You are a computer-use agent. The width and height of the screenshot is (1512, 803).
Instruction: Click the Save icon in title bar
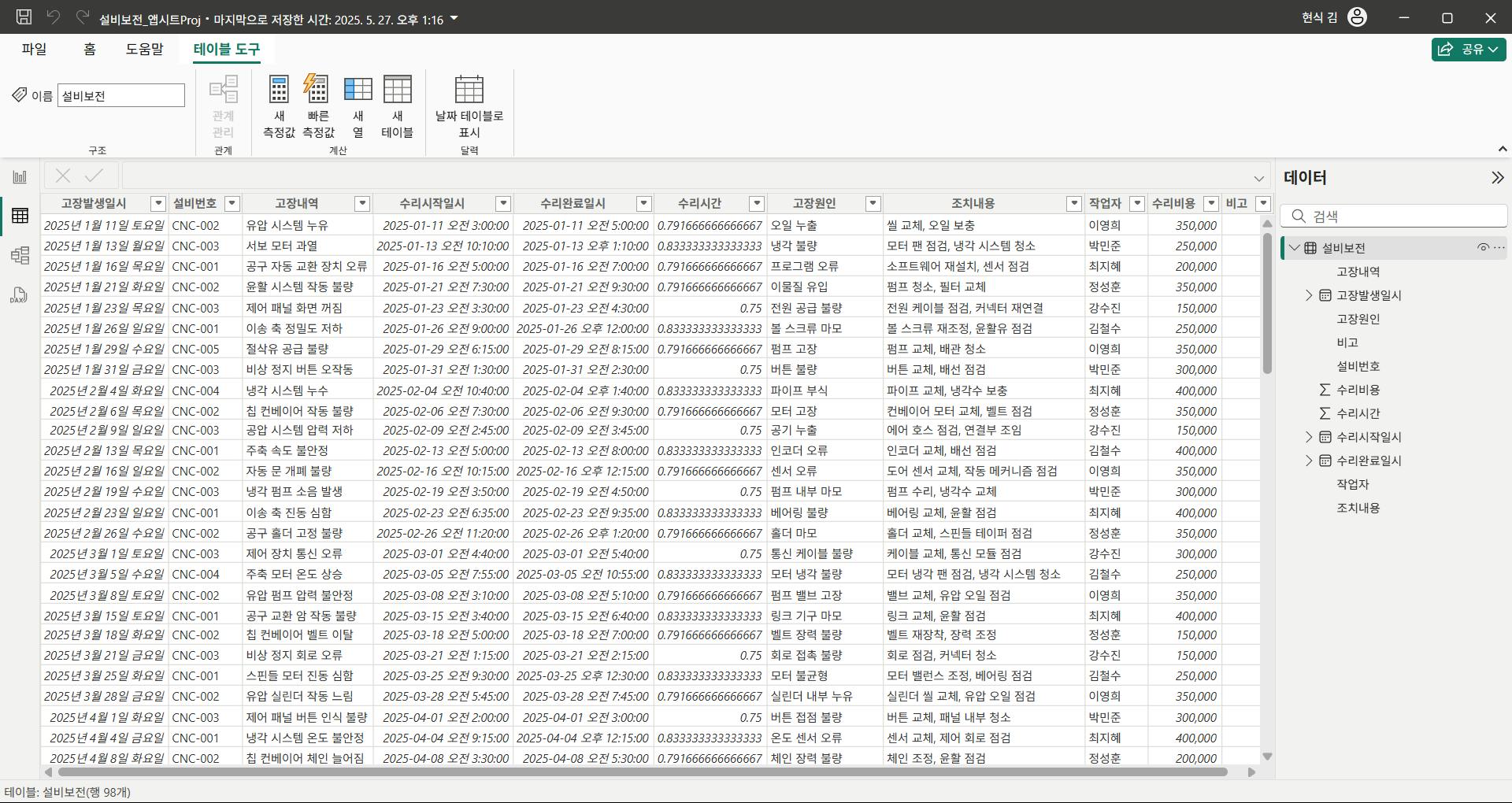(x=24, y=17)
